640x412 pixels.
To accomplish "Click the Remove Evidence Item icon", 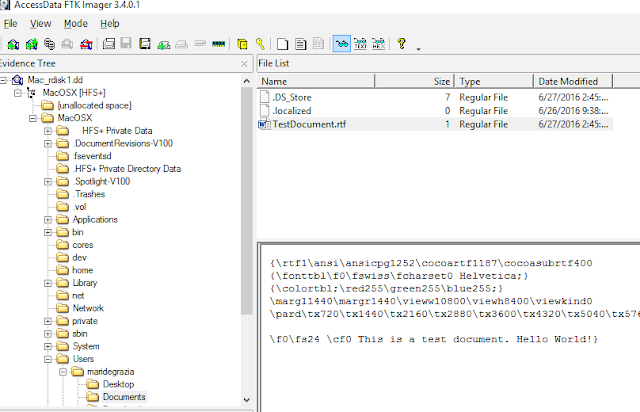I will [67, 44].
